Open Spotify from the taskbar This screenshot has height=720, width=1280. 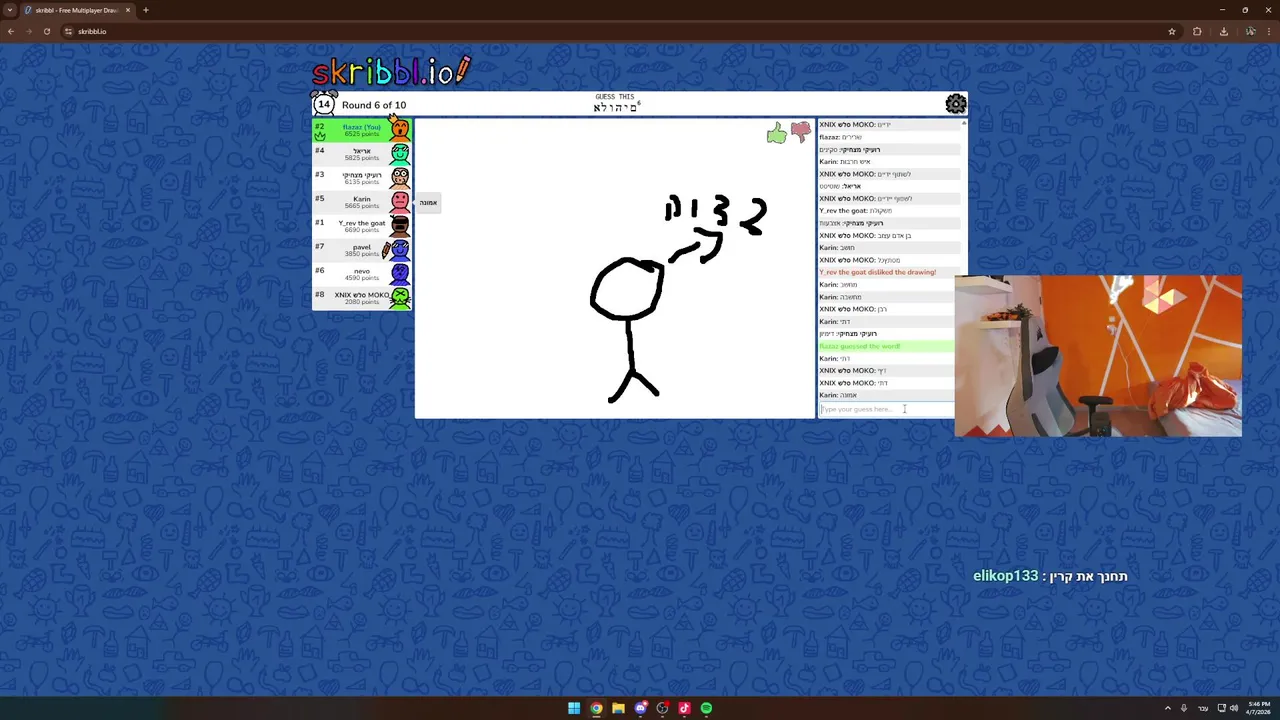click(706, 708)
